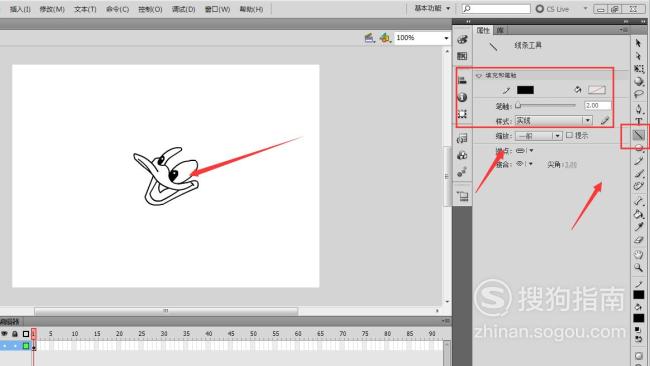Click toolbox fill color black swatch

(x=638, y=318)
